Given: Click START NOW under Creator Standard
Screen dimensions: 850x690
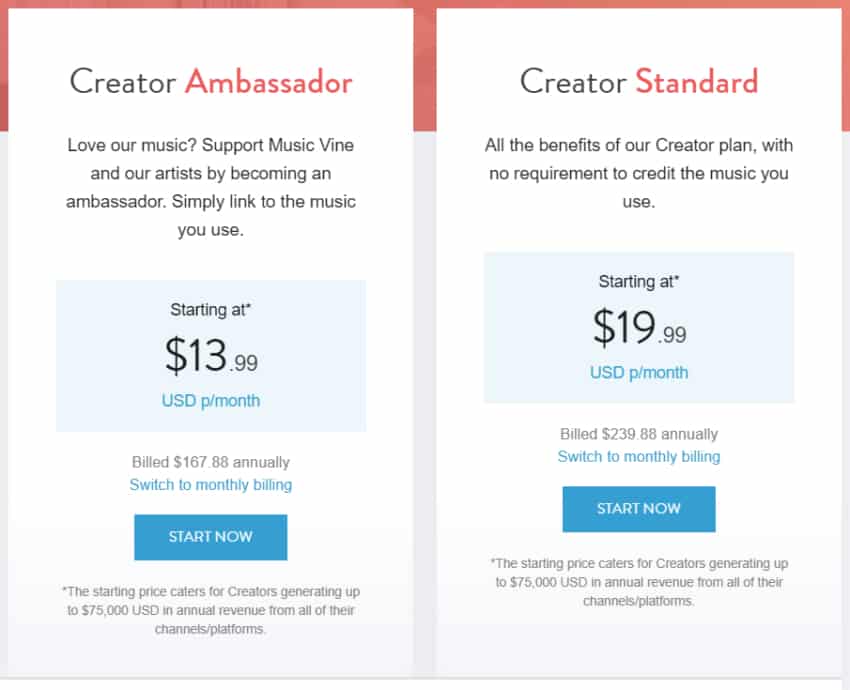Looking at the screenshot, I should pos(639,509).
